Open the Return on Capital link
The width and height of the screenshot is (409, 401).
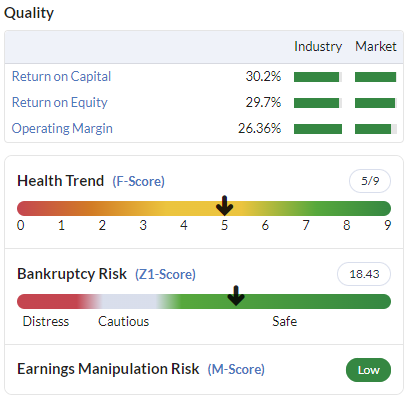tap(61, 77)
